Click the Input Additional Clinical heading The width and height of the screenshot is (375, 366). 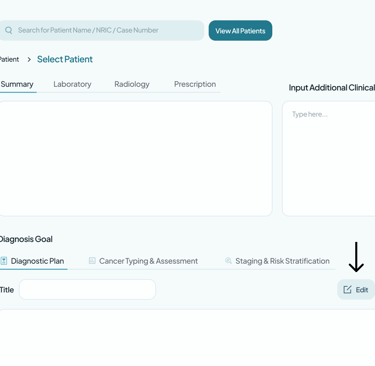coord(332,88)
